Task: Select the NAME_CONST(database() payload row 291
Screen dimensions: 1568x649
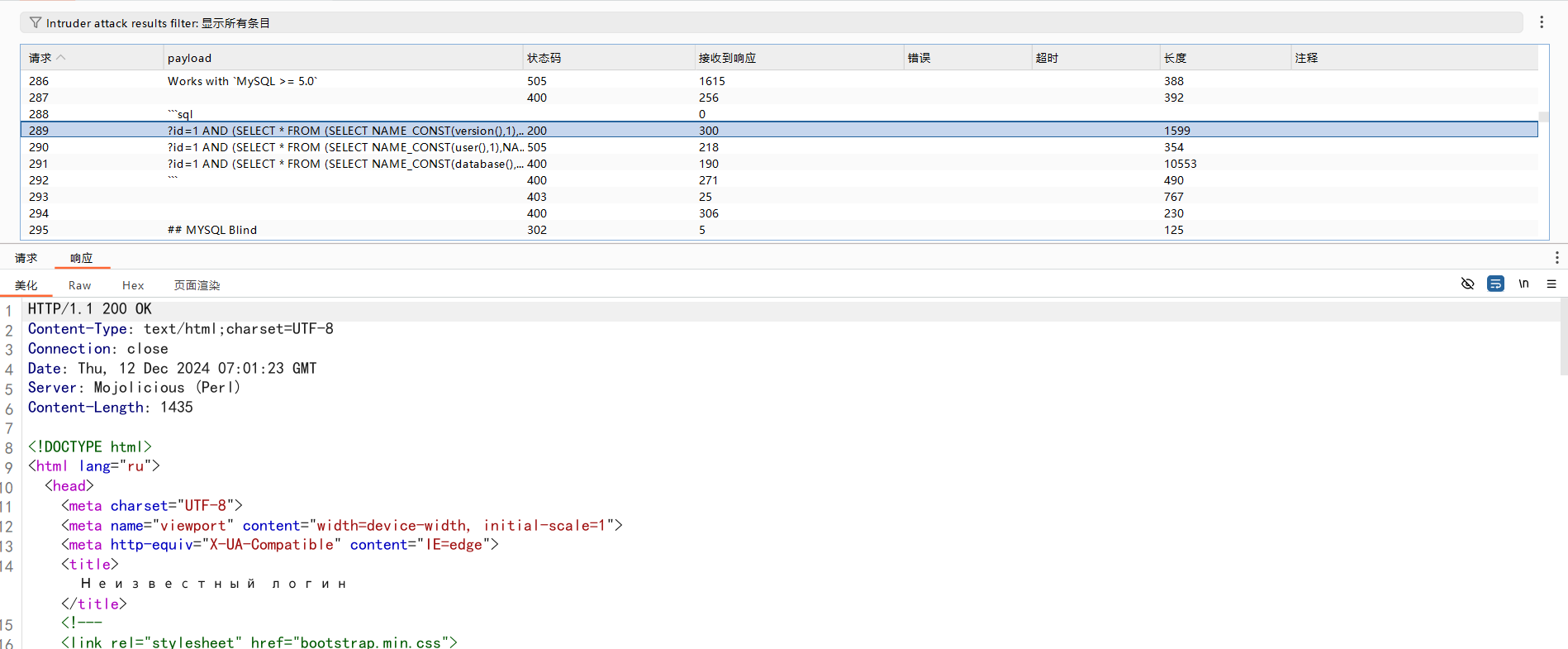Action: coord(779,164)
